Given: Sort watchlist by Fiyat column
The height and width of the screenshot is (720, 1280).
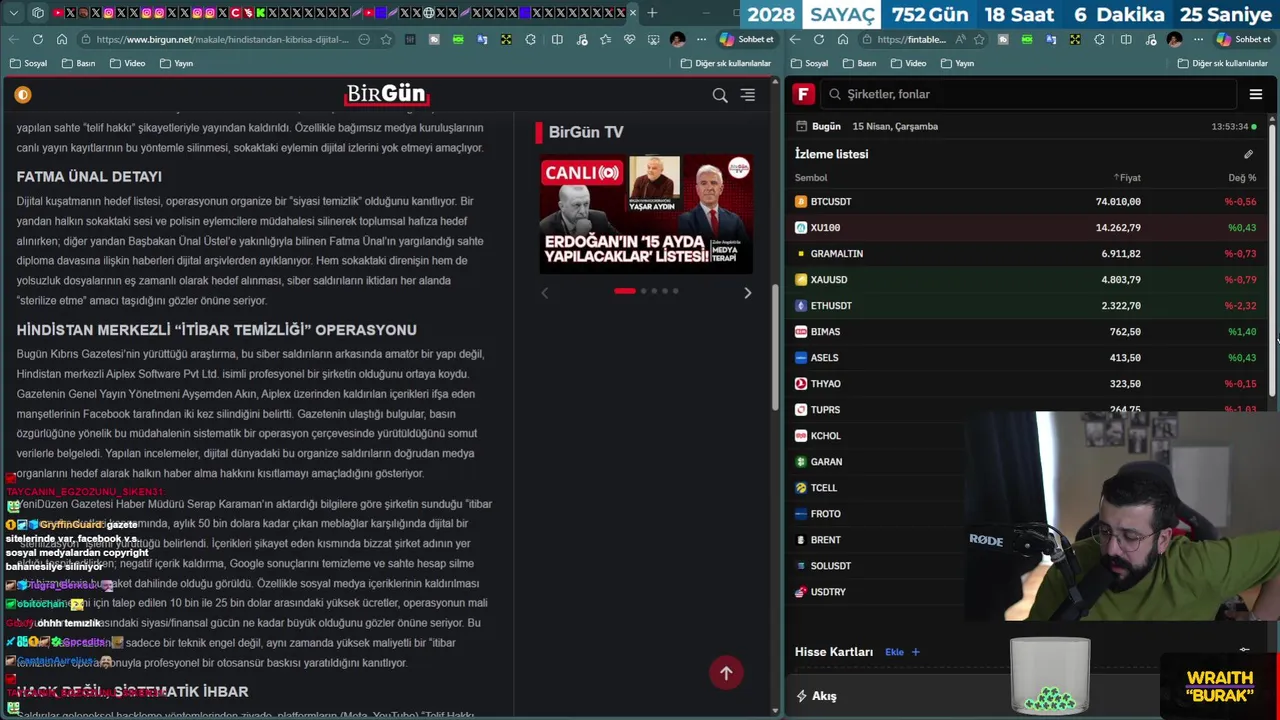Looking at the screenshot, I should point(1127,178).
